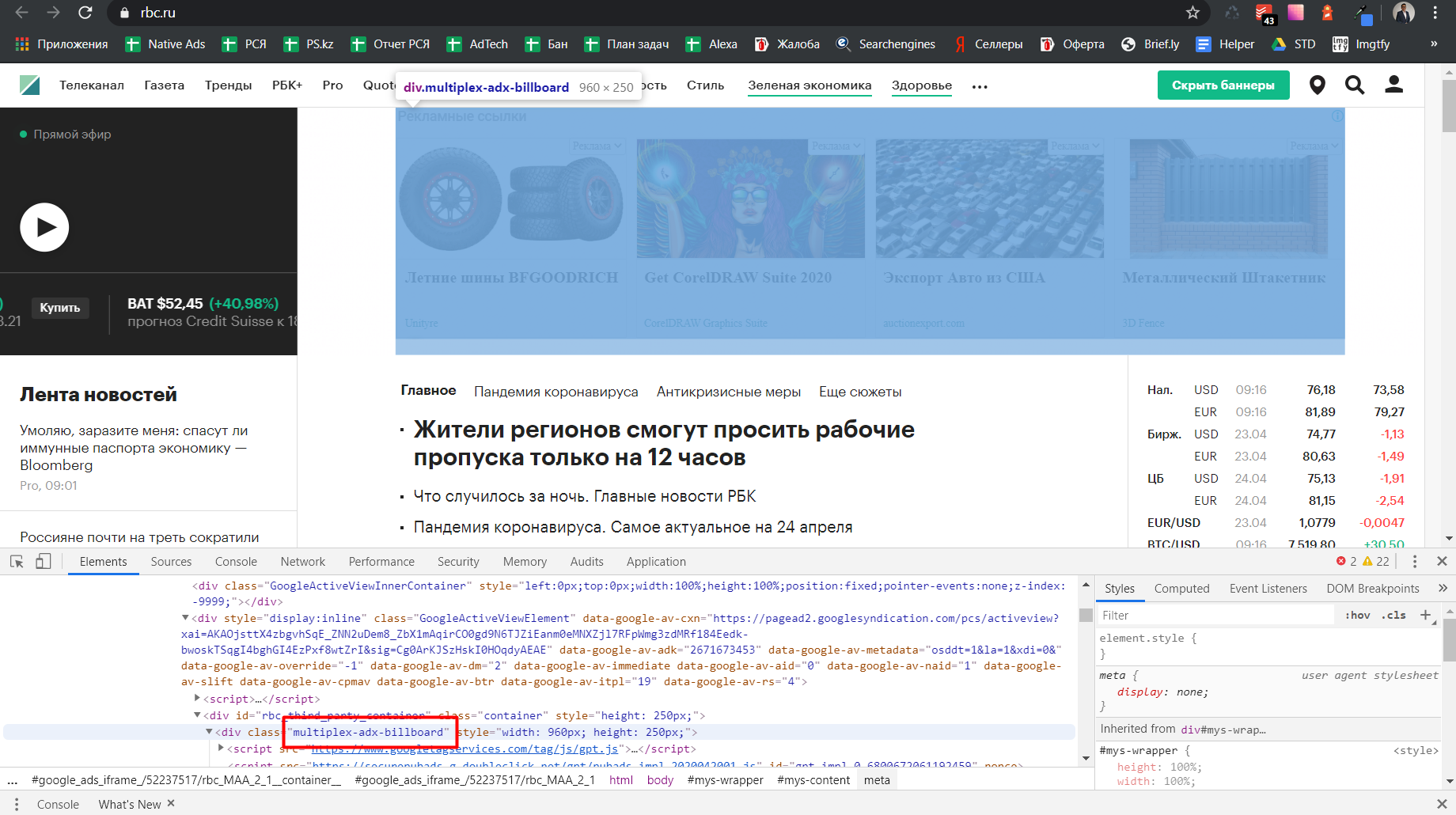This screenshot has height=815, width=1456.
Task: Open the color picker eyedropper extension
Action: coord(1363,13)
